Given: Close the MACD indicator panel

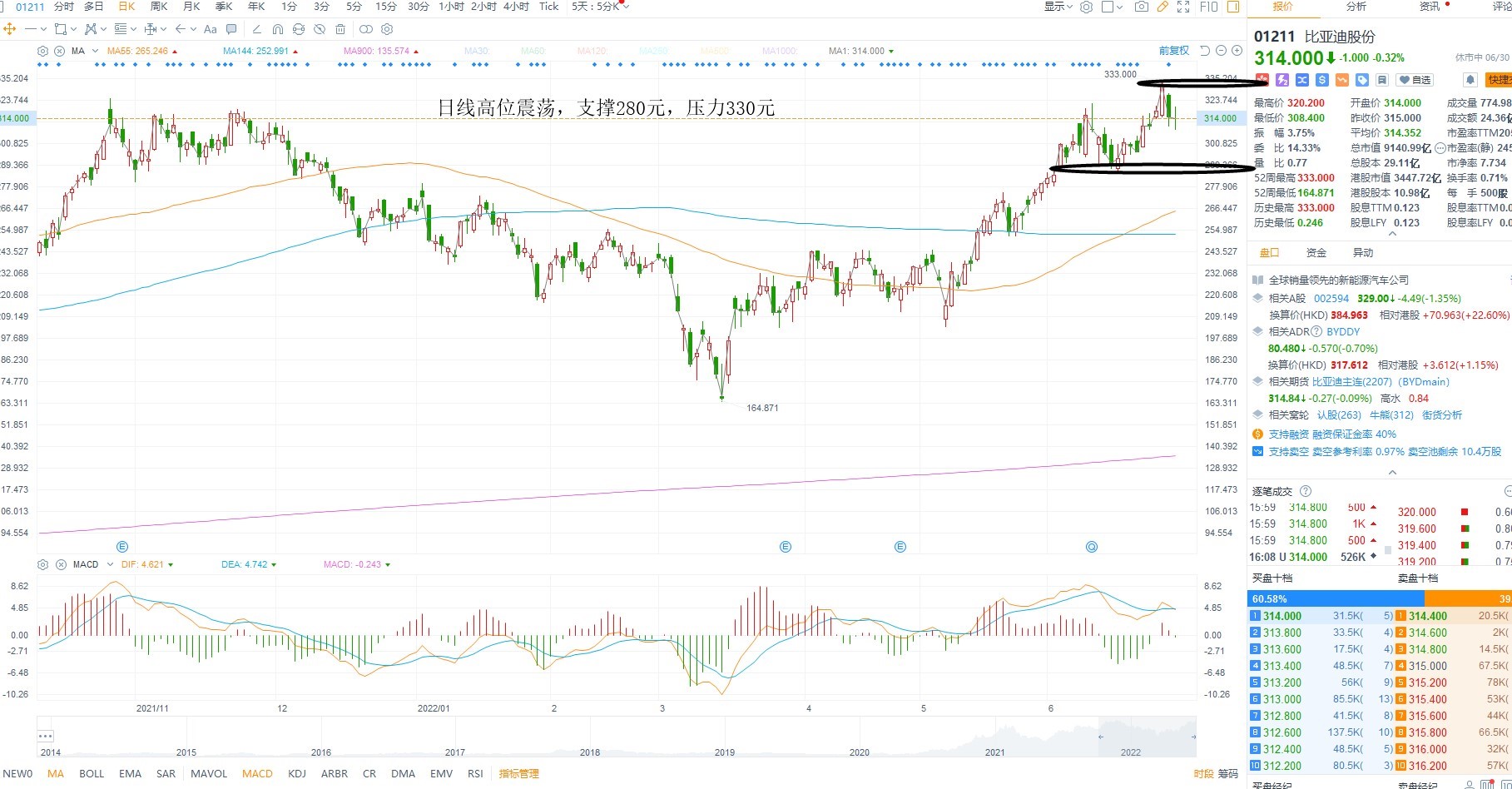Looking at the screenshot, I should point(61,564).
